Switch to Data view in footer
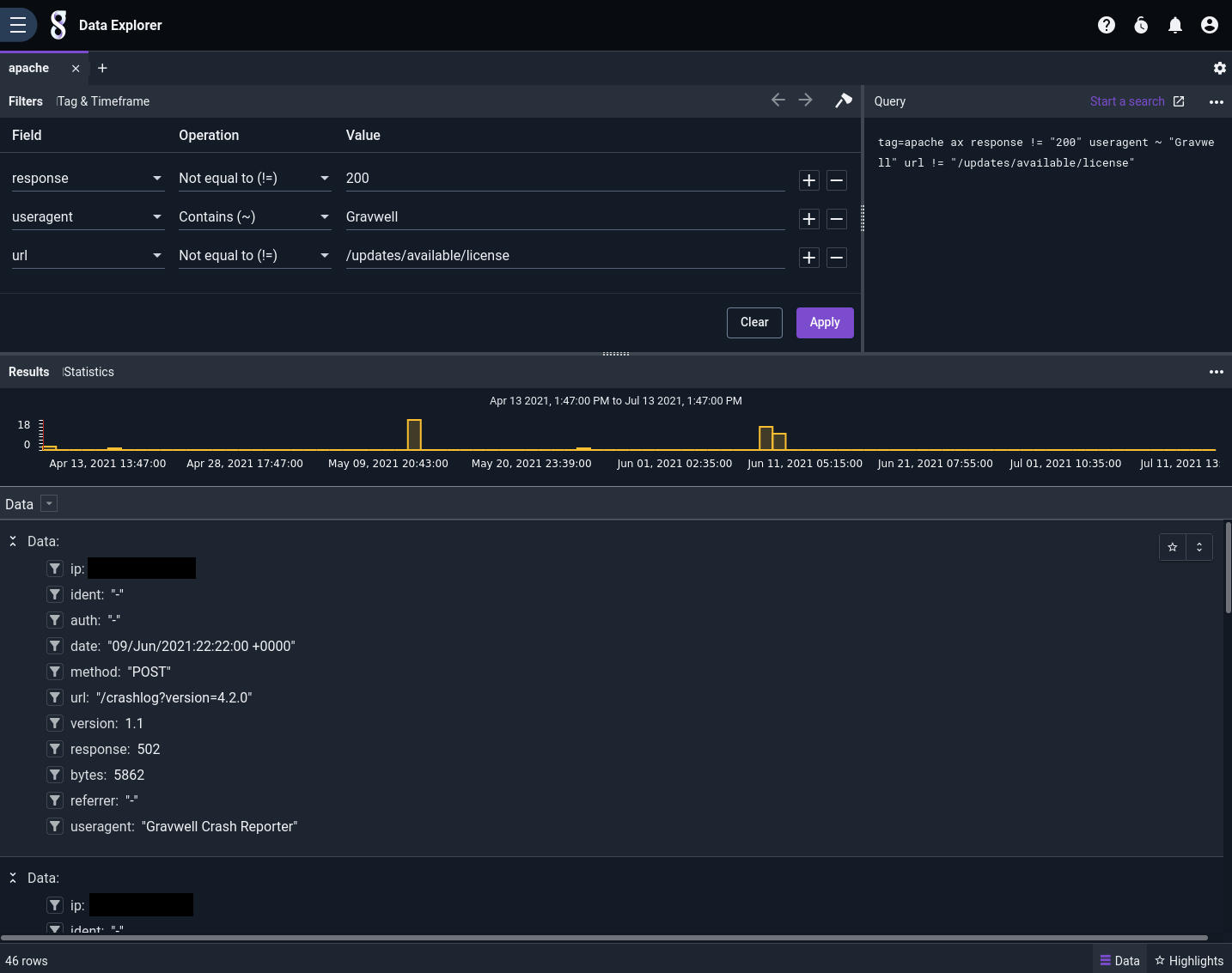1232x973 pixels. tap(1120, 960)
